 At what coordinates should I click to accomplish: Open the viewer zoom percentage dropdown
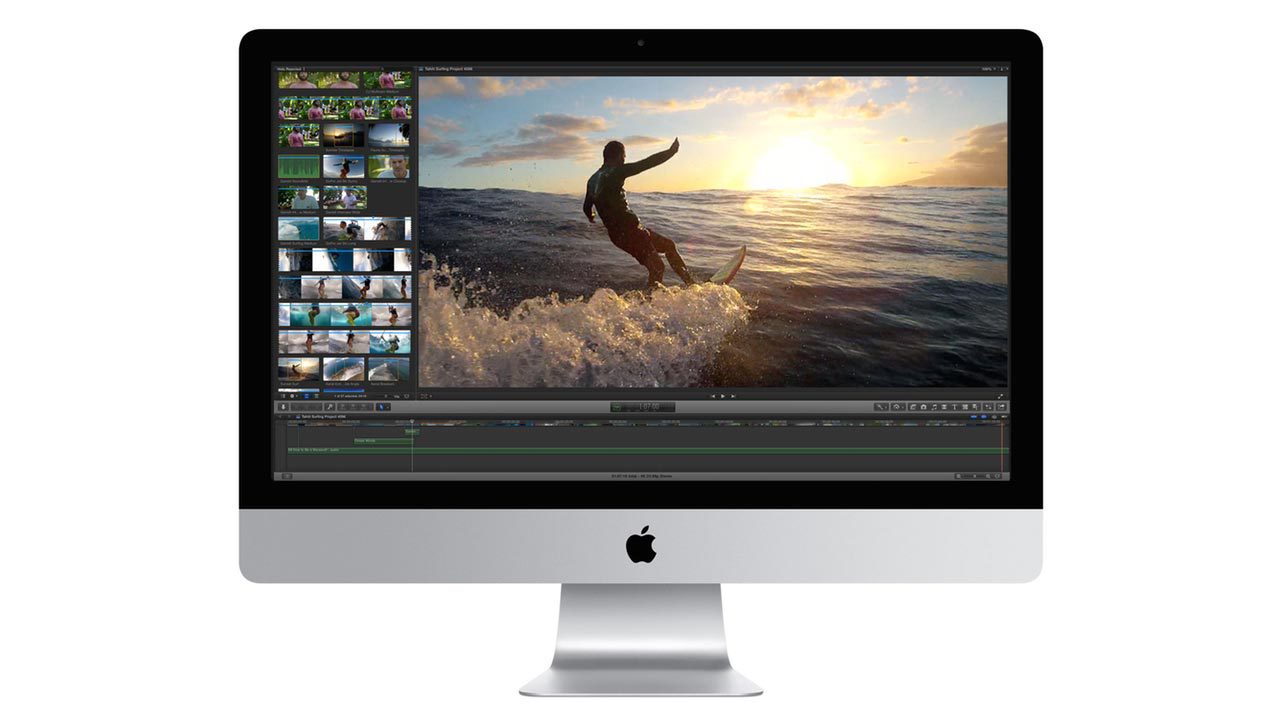988,70
